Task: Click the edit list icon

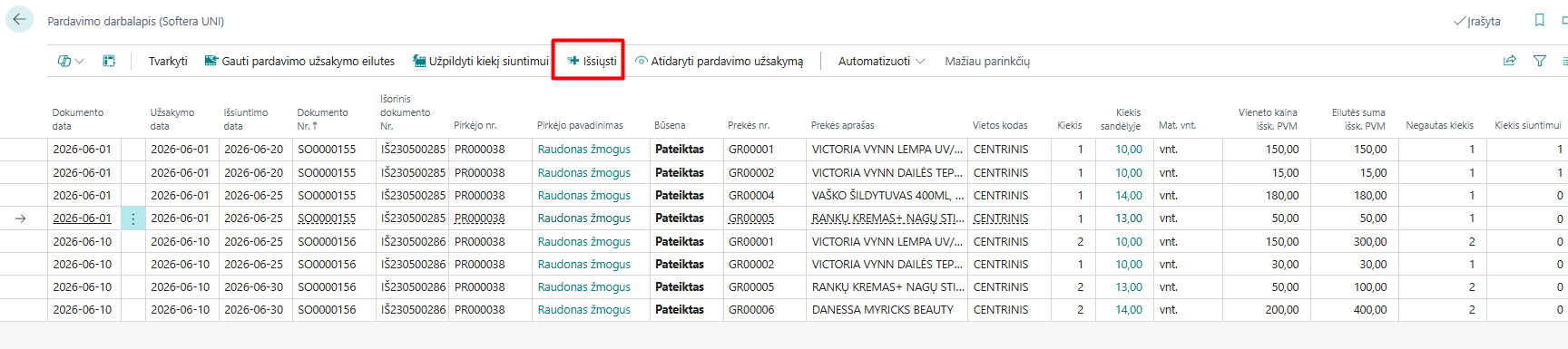Action: [x=109, y=61]
